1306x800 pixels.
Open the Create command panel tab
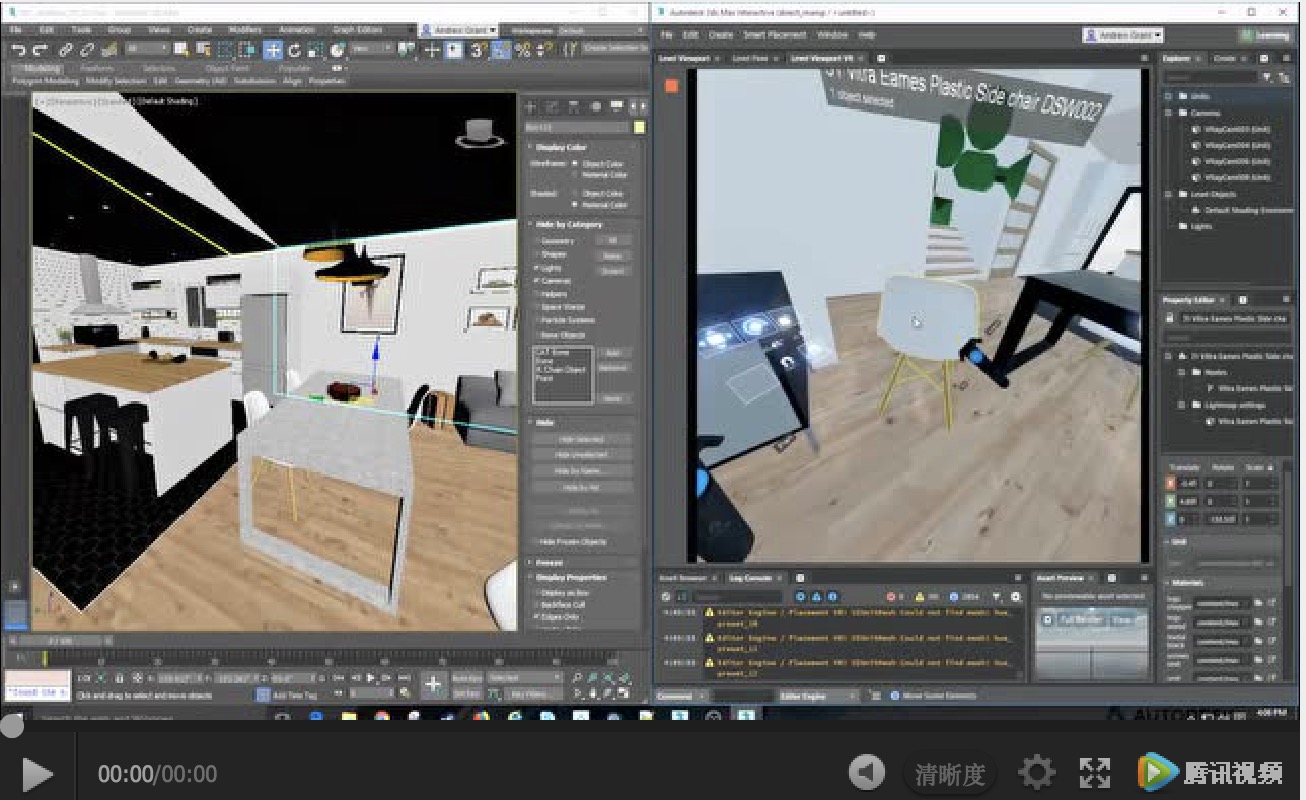pos(531,107)
